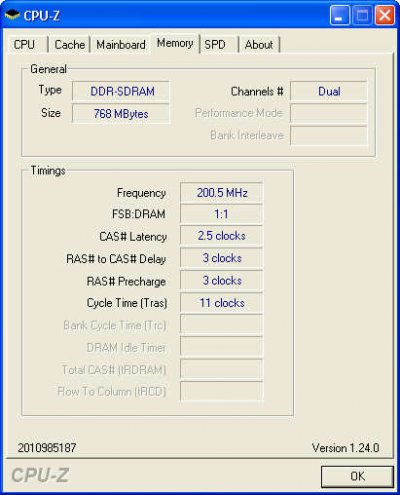Close the CPU-Z window
Image resolution: width=400 pixels, height=495 pixels.
click(x=385, y=15)
